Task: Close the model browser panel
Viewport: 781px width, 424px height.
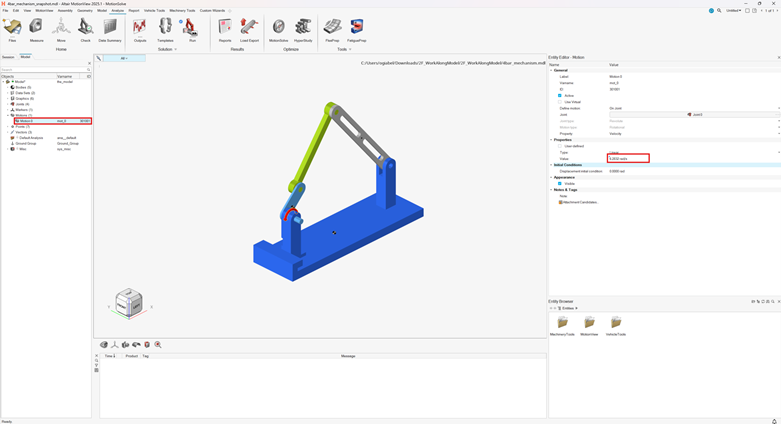Action: 89,63
